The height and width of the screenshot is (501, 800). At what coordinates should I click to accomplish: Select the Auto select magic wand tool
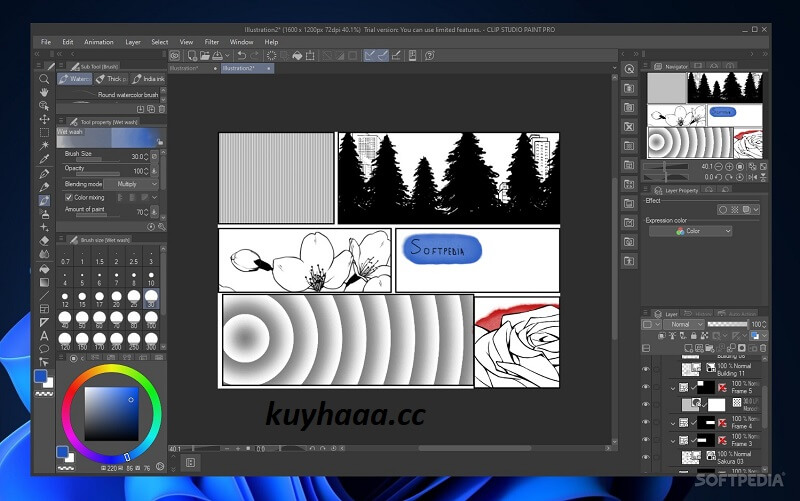(44, 146)
